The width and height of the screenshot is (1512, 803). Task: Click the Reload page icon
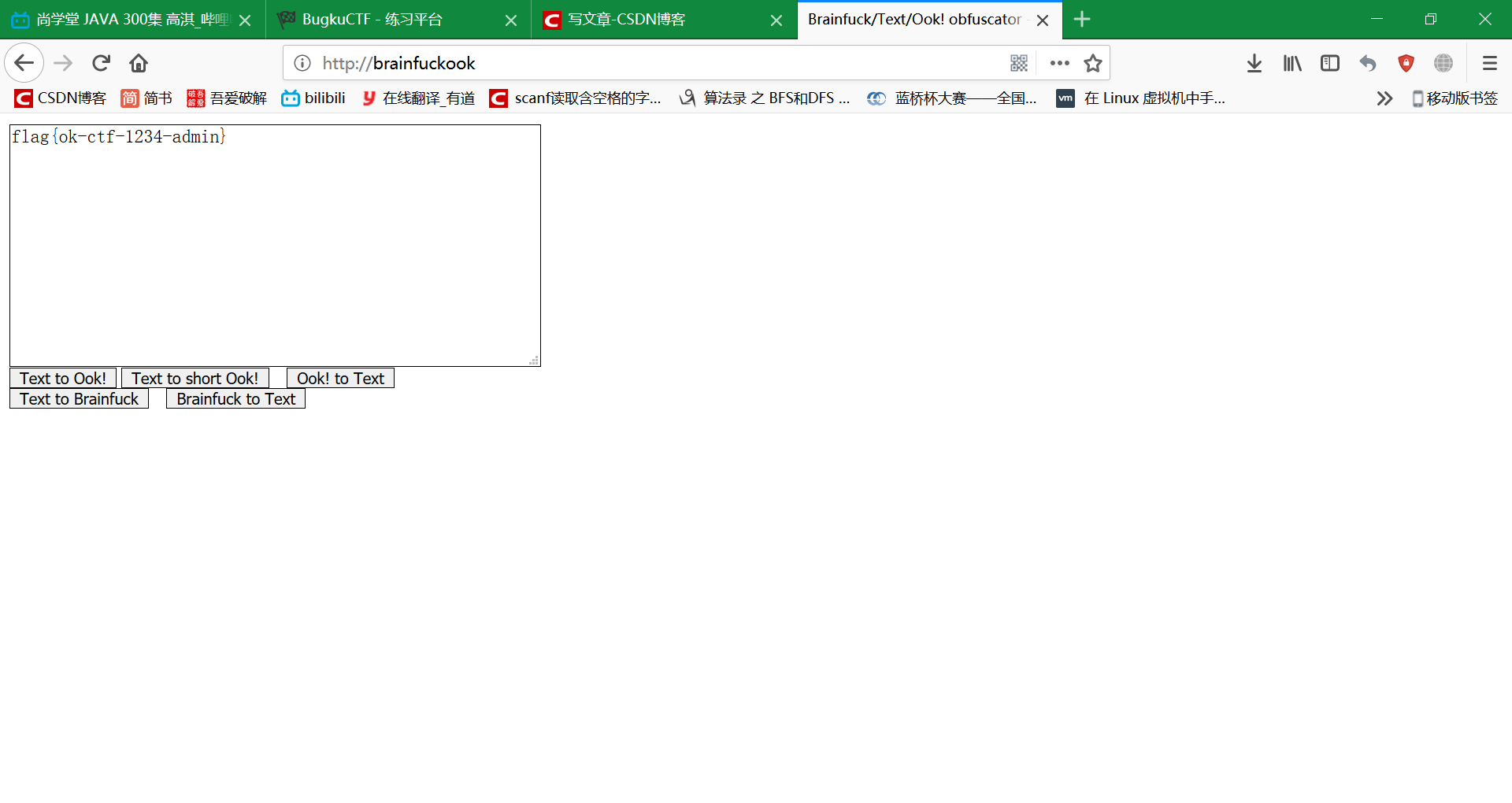pyautogui.click(x=101, y=63)
